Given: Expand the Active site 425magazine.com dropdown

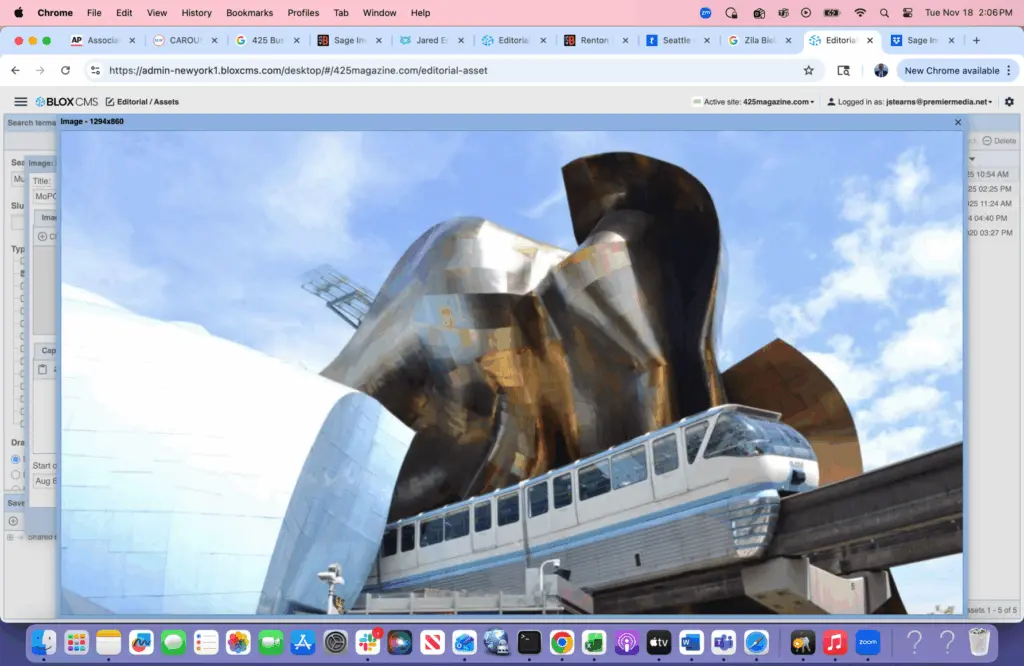Looking at the screenshot, I should (759, 102).
